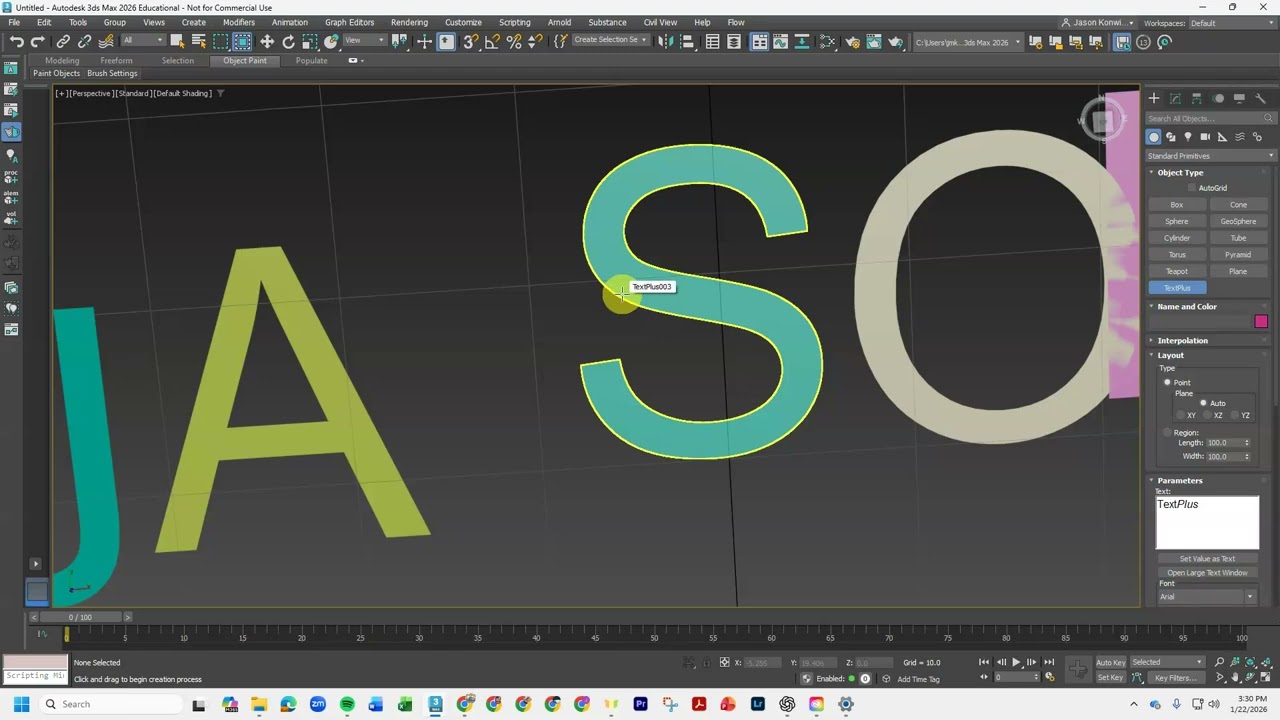Toggle the Auto Key button

[x=1110, y=662]
